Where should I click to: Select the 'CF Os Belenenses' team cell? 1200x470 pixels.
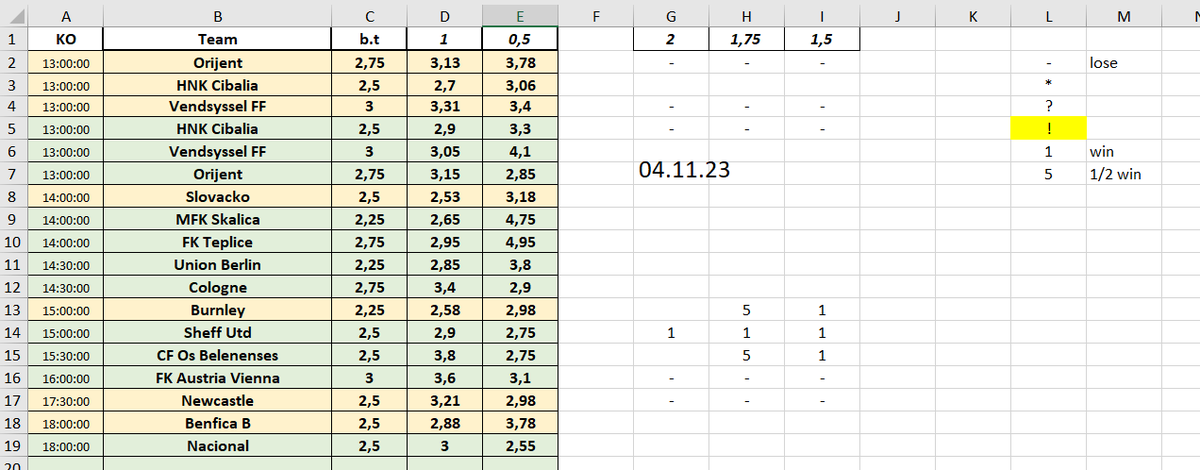click(x=217, y=355)
